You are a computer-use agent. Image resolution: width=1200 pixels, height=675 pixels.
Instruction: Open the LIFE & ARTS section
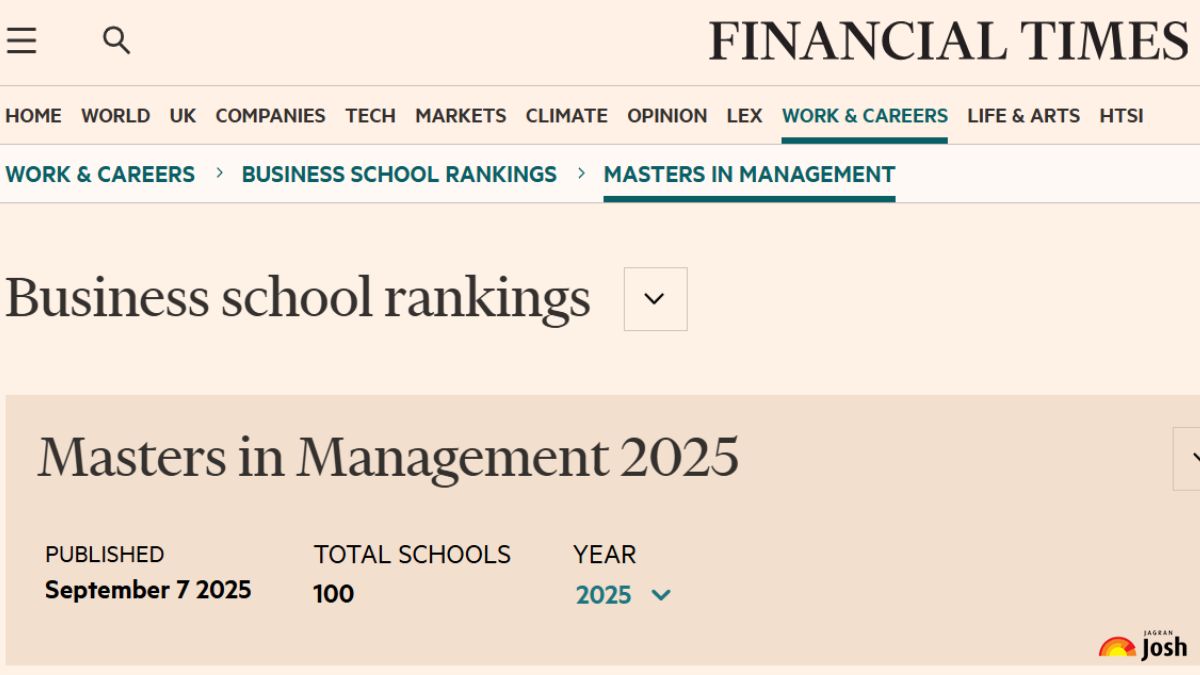point(1023,116)
